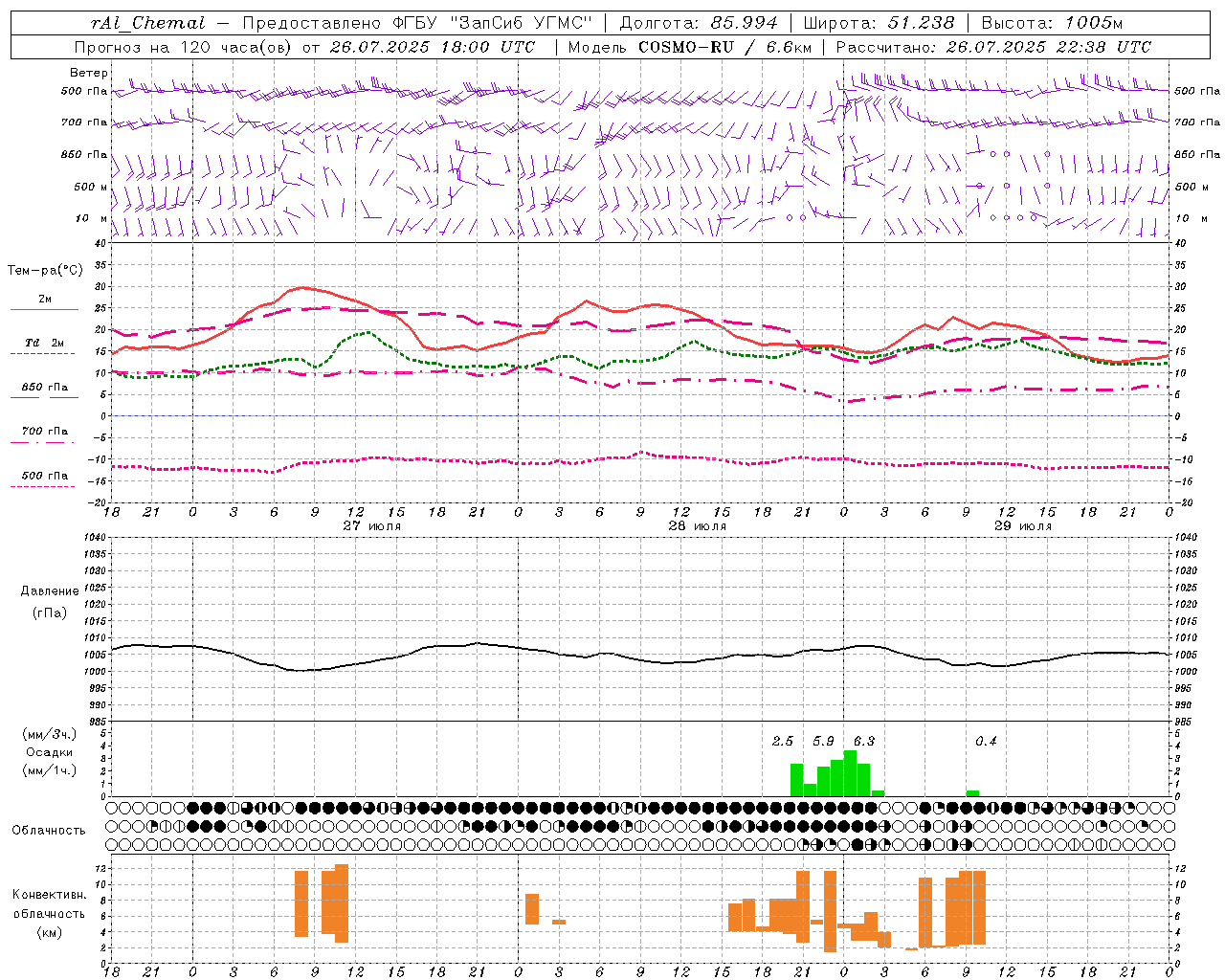
Task: Click the 2м temperature legend entry
Action: [45, 300]
